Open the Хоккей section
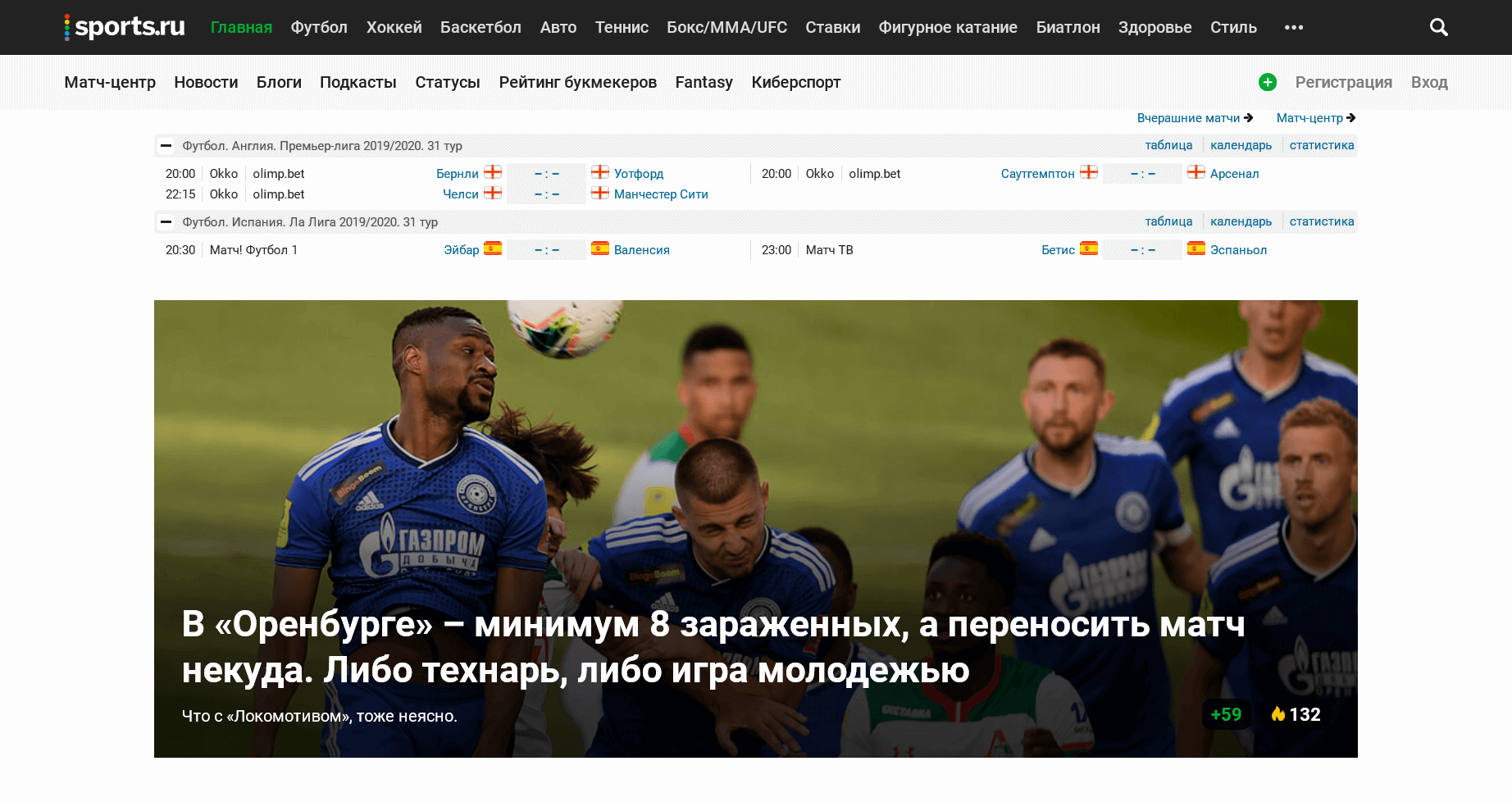The image size is (1512, 802). pyautogui.click(x=394, y=27)
